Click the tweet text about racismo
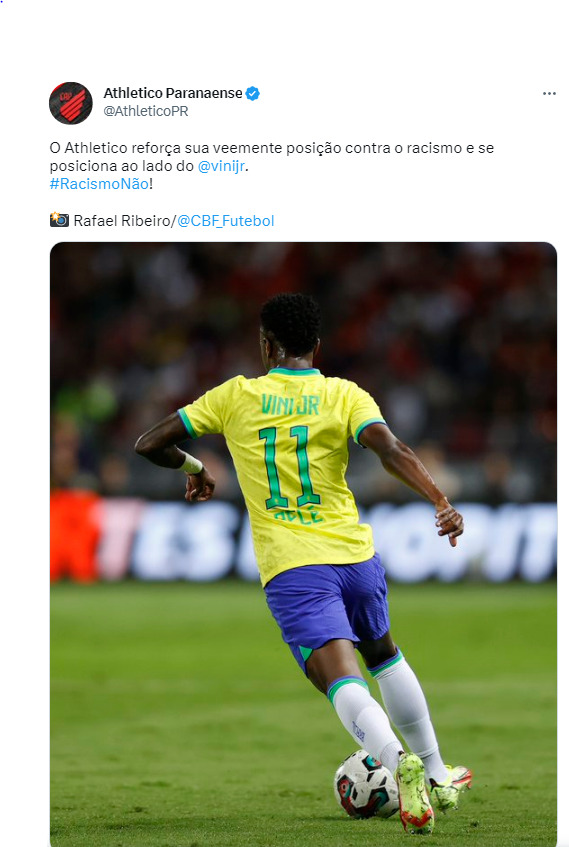Viewport: 569px width, 847px height. coord(272,166)
